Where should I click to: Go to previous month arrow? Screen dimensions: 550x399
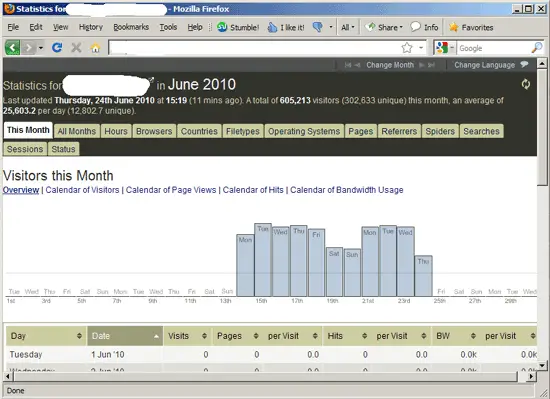[357, 65]
